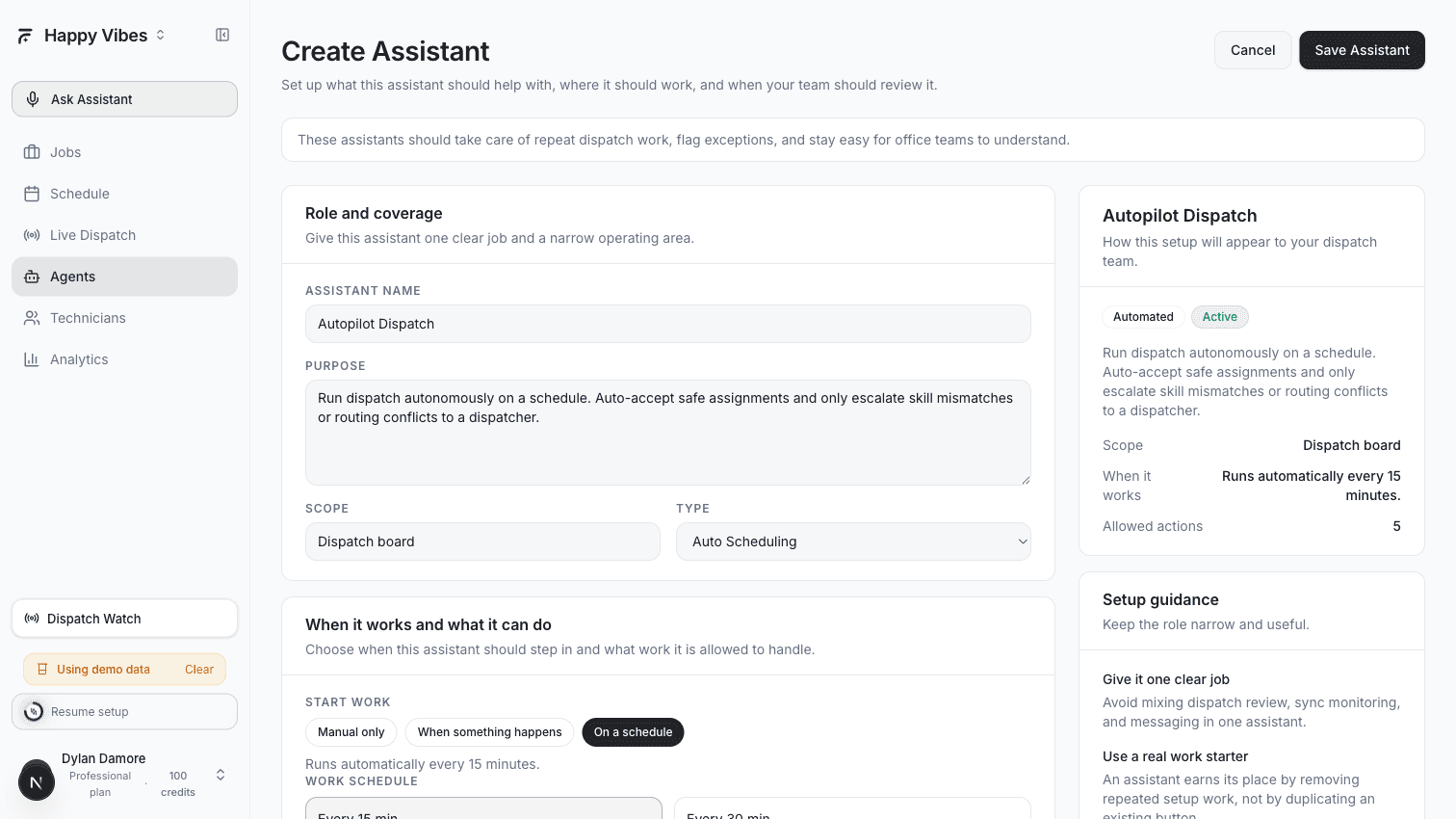Open the Happy Vibes workspace switcher

click(x=161, y=35)
